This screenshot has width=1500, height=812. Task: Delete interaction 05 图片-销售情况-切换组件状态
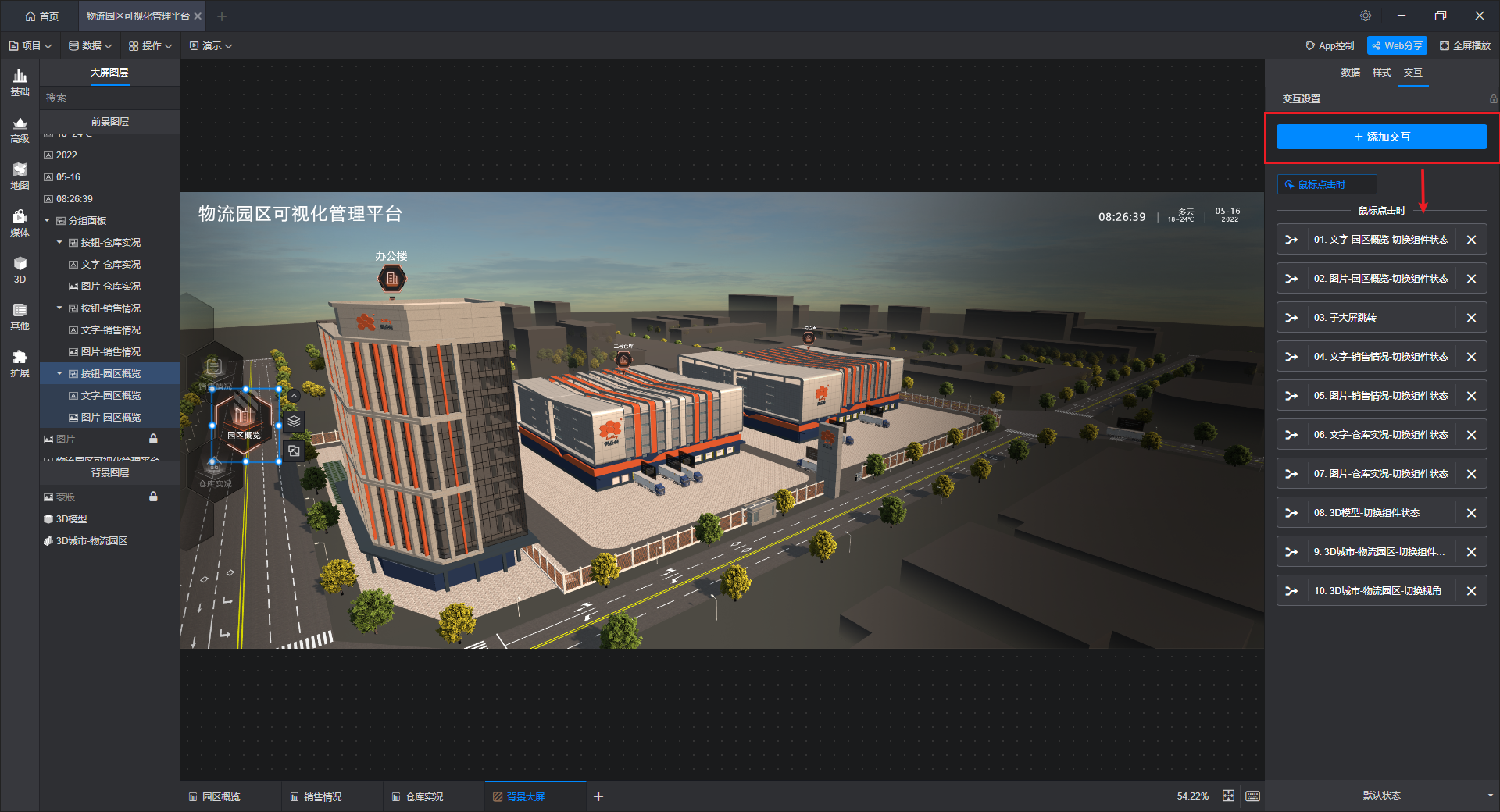tap(1471, 396)
